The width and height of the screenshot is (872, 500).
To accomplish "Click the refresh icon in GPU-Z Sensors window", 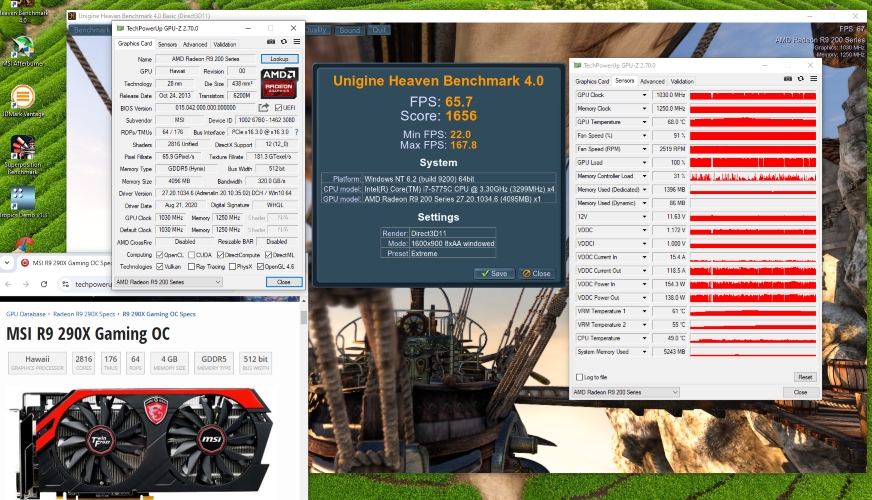I will pos(800,79).
